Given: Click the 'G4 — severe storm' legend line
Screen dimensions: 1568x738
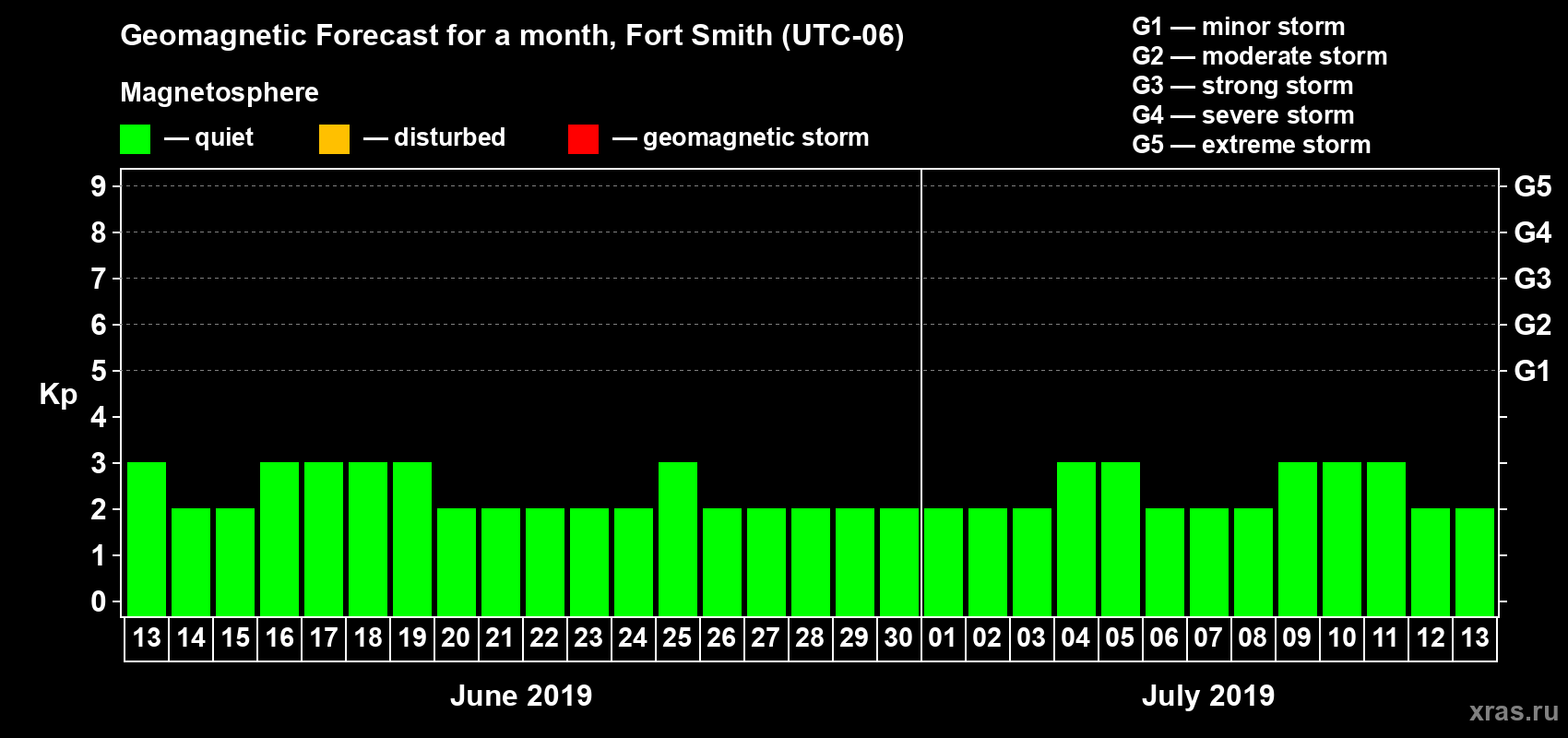Looking at the screenshot, I should pos(1243,115).
